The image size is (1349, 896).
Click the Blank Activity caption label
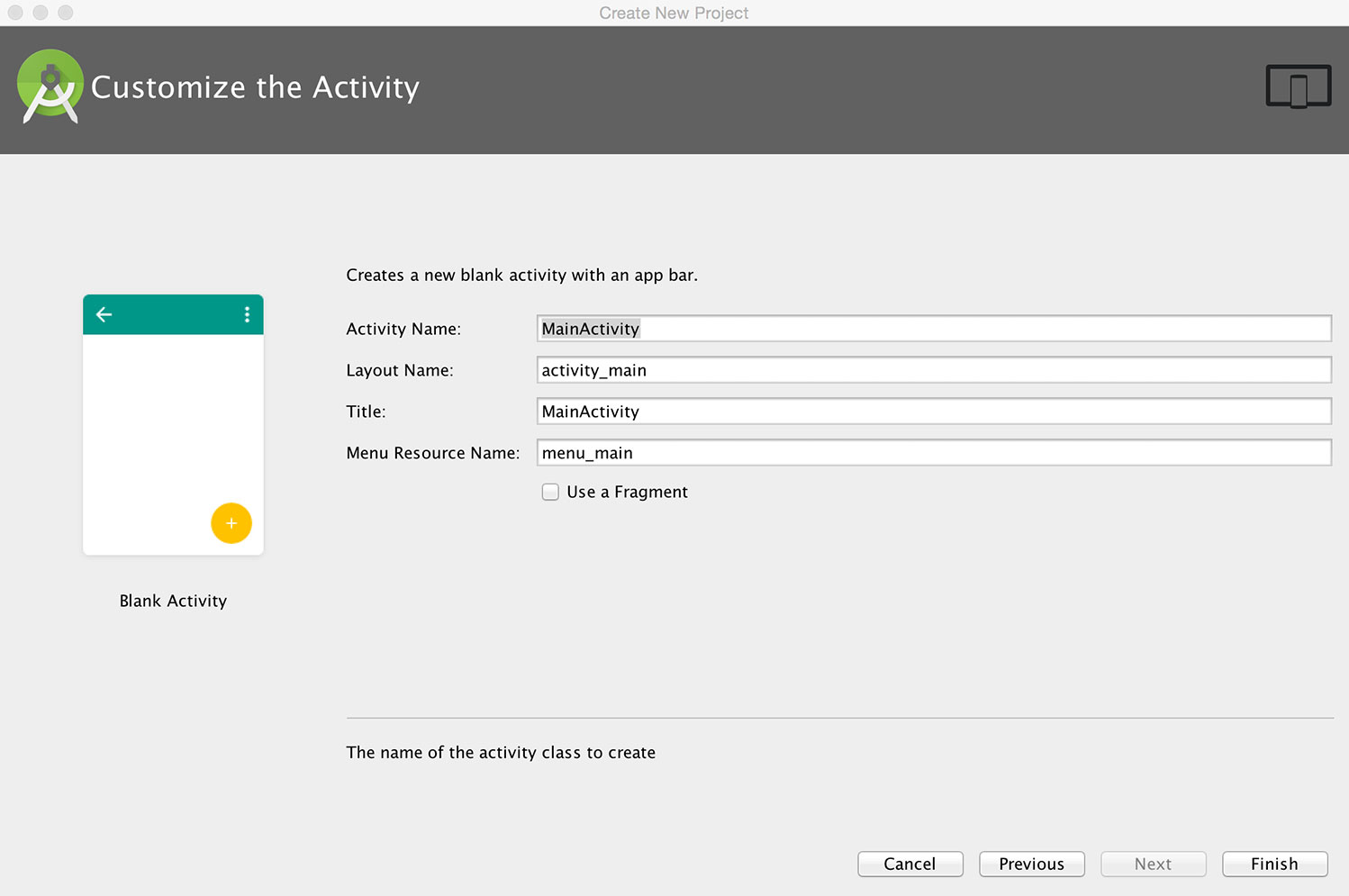click(173, 601)
